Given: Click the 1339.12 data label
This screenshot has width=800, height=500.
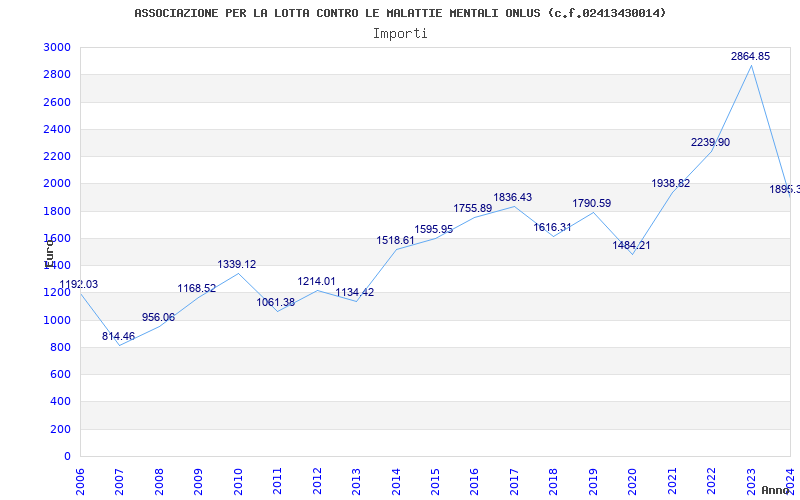Looking at the screenshot, I should 236,265.
